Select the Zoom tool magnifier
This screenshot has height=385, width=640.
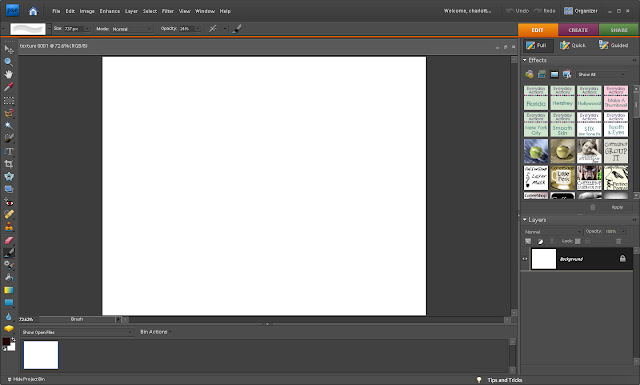click(x=9, y=62)
